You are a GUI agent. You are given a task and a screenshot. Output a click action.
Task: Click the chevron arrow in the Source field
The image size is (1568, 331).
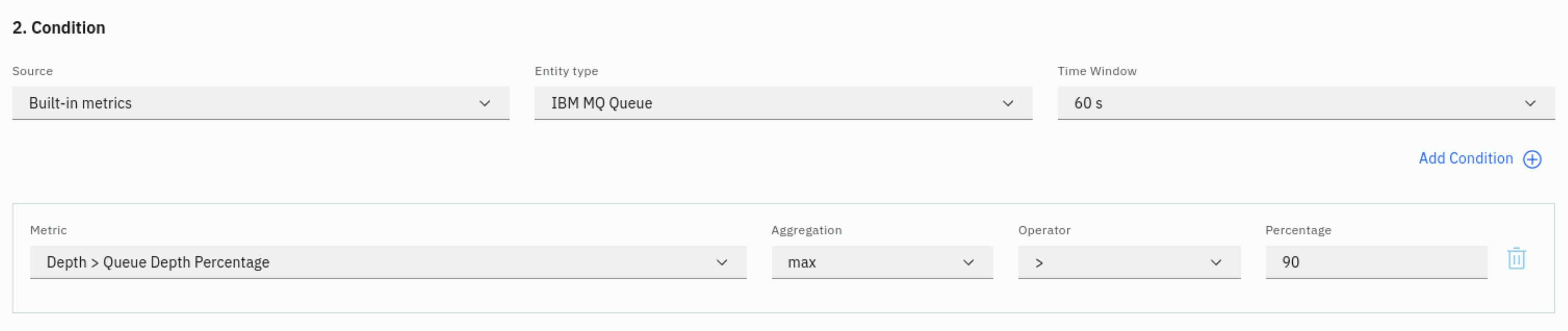click(x=485, y=103)
